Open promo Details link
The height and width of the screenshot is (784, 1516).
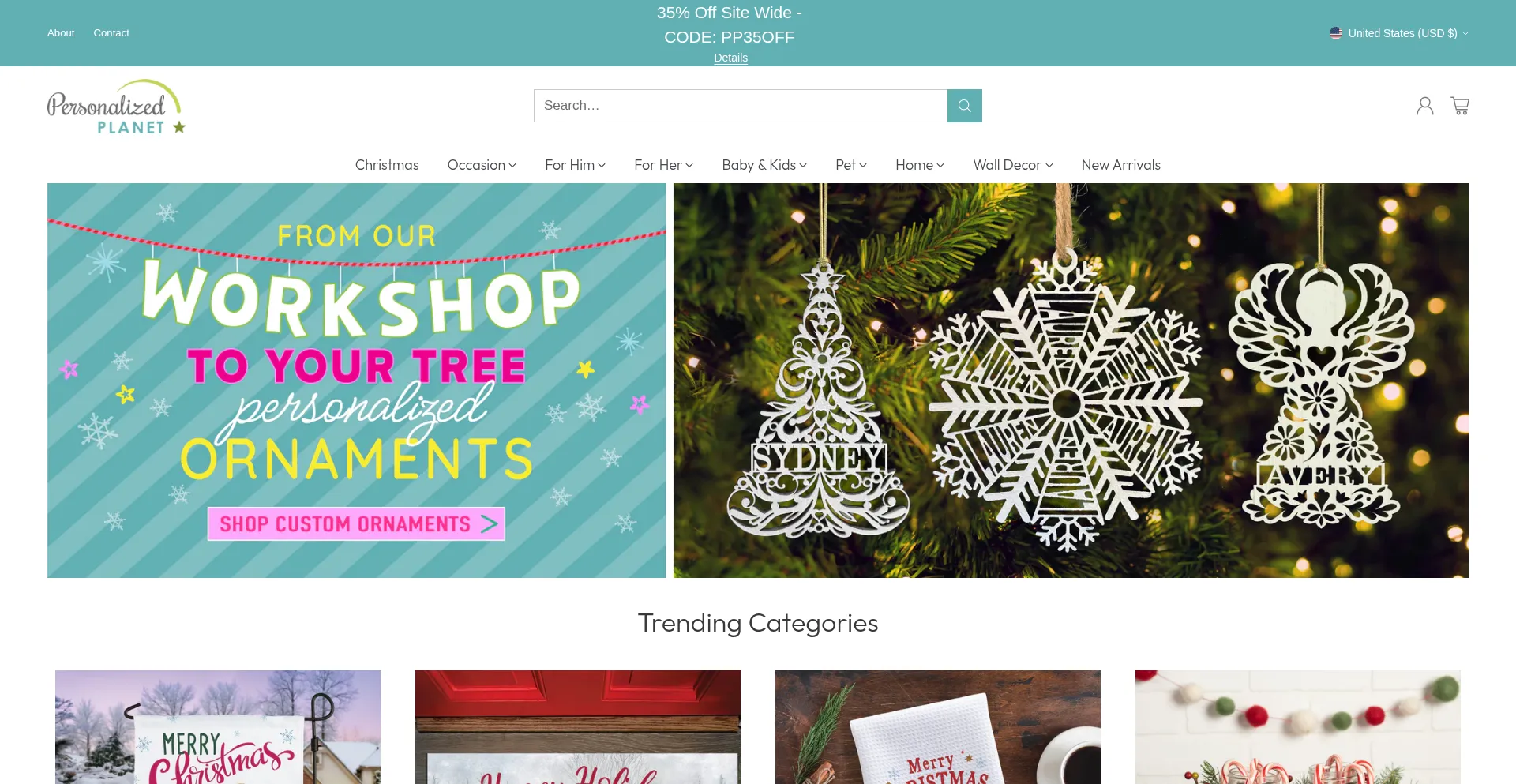coord(730,58)
